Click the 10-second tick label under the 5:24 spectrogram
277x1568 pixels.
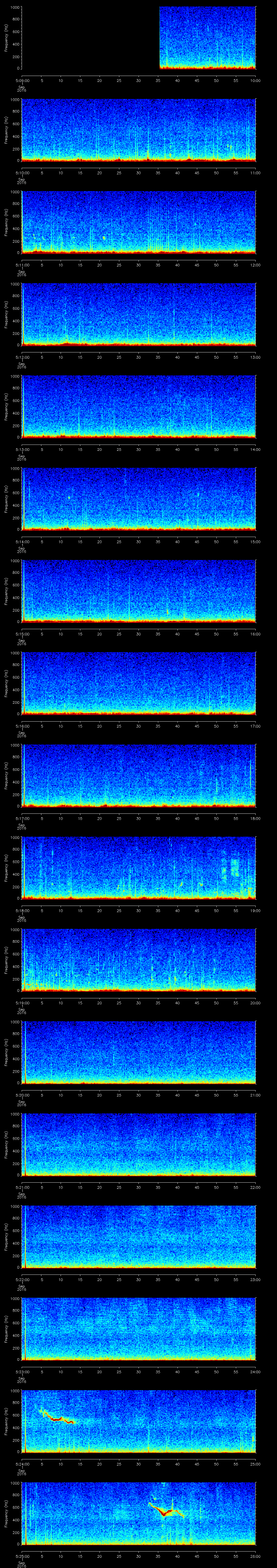[x=60, y=1464]
